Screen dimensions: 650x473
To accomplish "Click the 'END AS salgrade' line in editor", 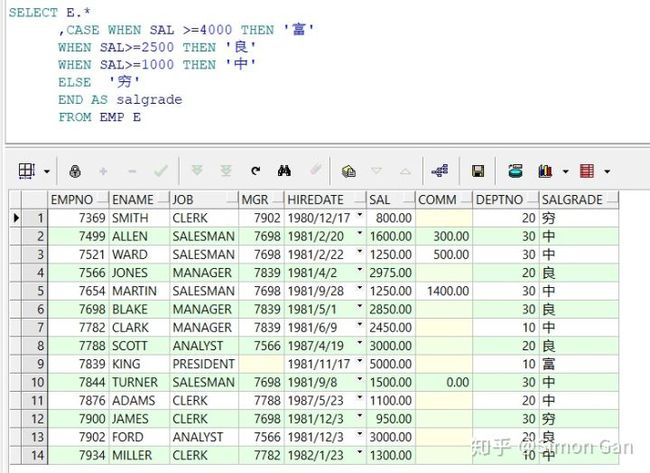I will [120, 100].
